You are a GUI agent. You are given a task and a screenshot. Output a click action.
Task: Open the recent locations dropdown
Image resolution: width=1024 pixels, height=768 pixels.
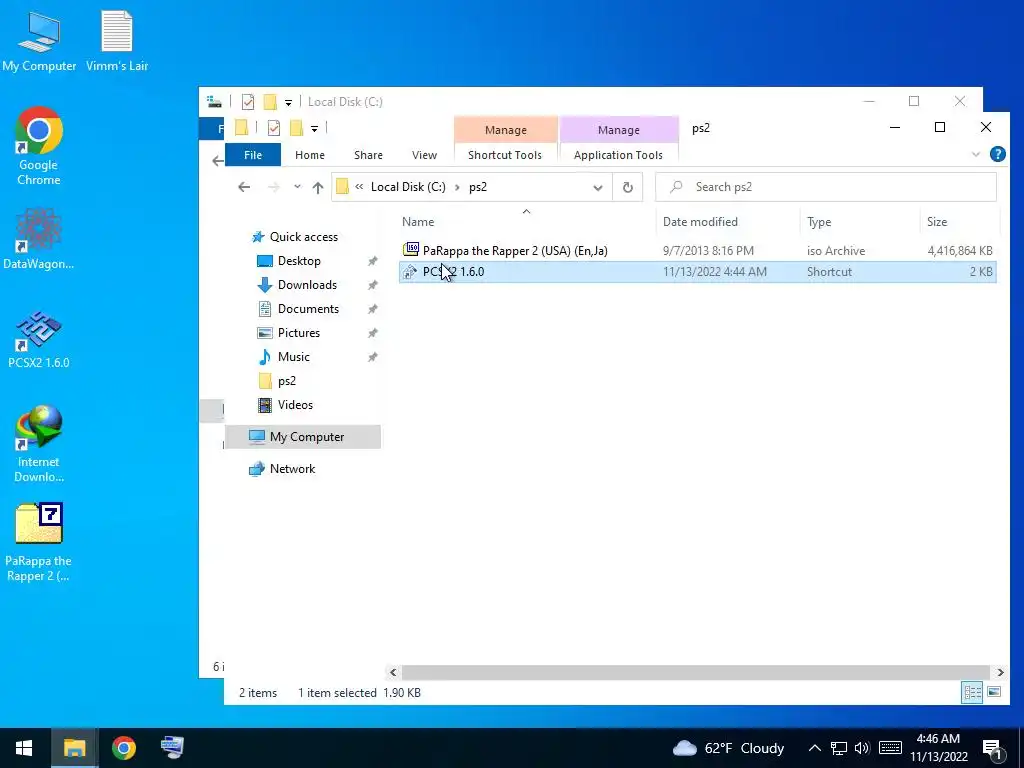[x=297, y=187]
